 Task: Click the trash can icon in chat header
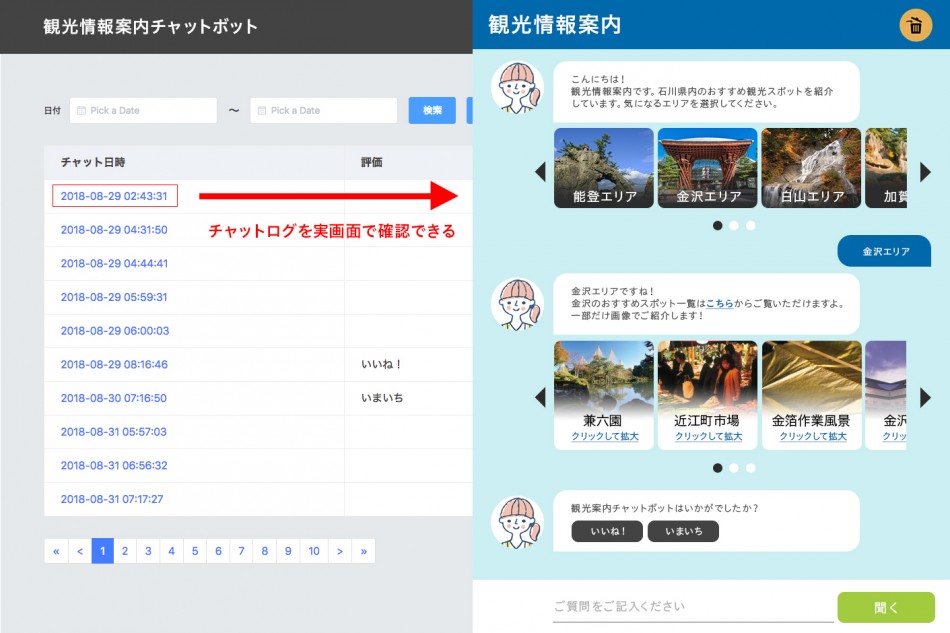(x=915, y=26)
